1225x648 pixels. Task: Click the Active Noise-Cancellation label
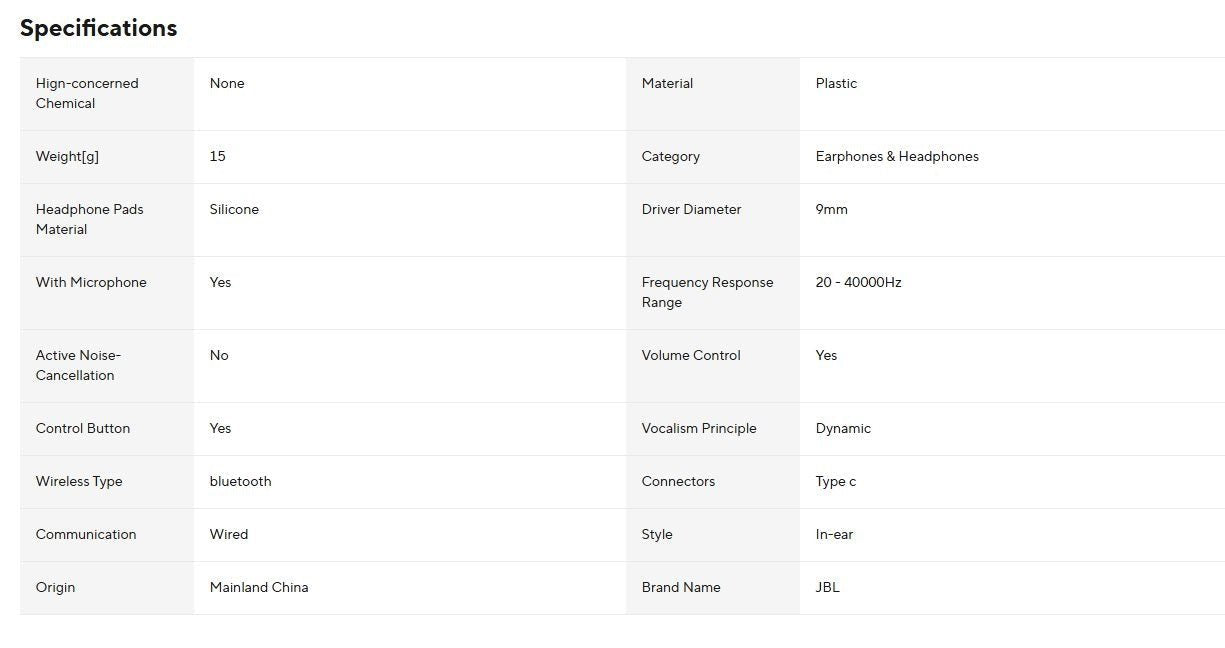78,365
